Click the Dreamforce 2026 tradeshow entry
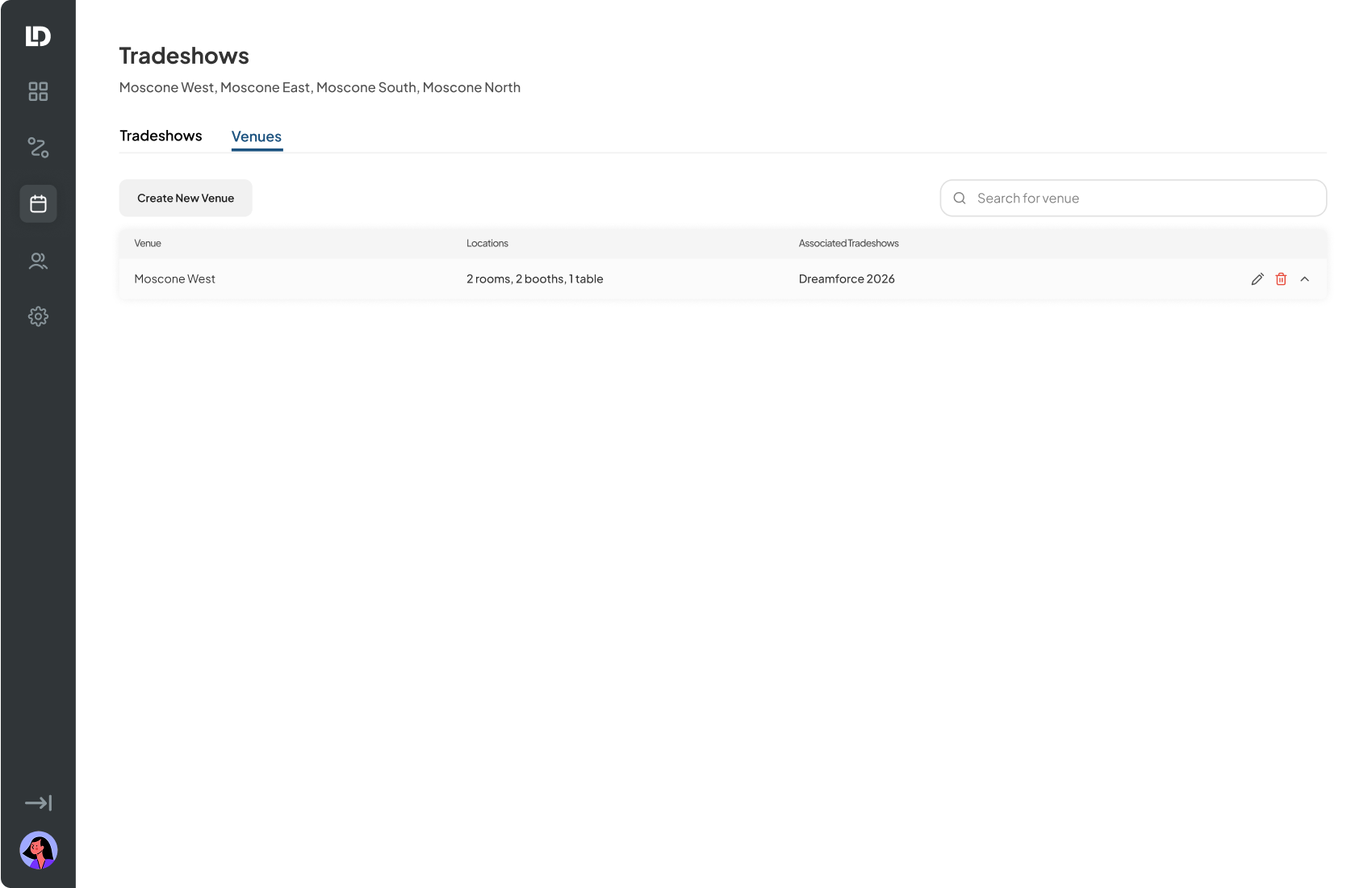1372x888 pixels. click(x=847, y=279)
